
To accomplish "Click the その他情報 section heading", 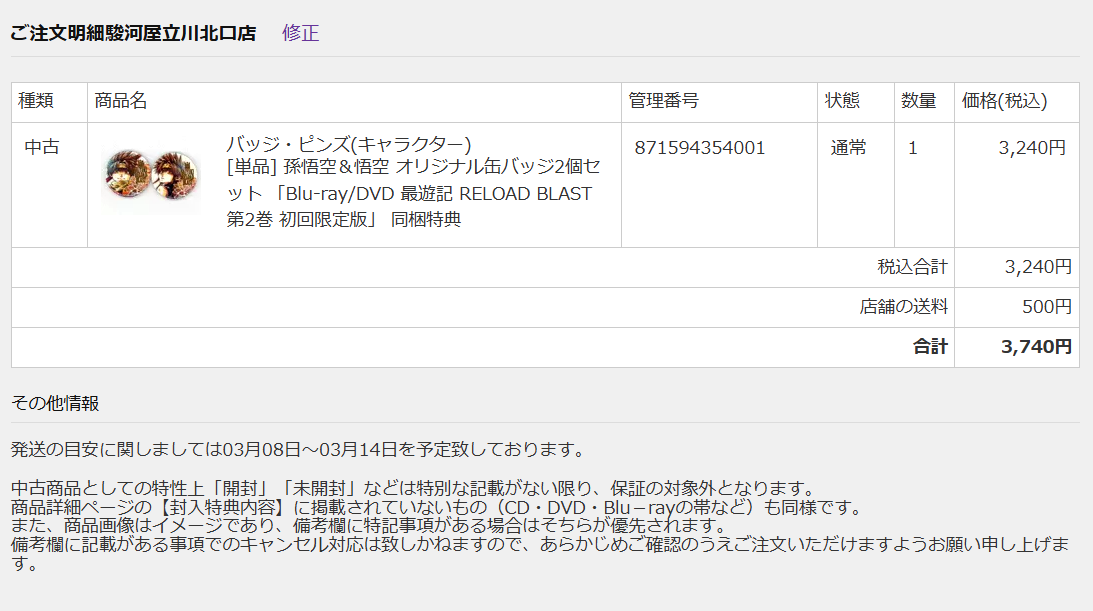I will coord(55,403).
